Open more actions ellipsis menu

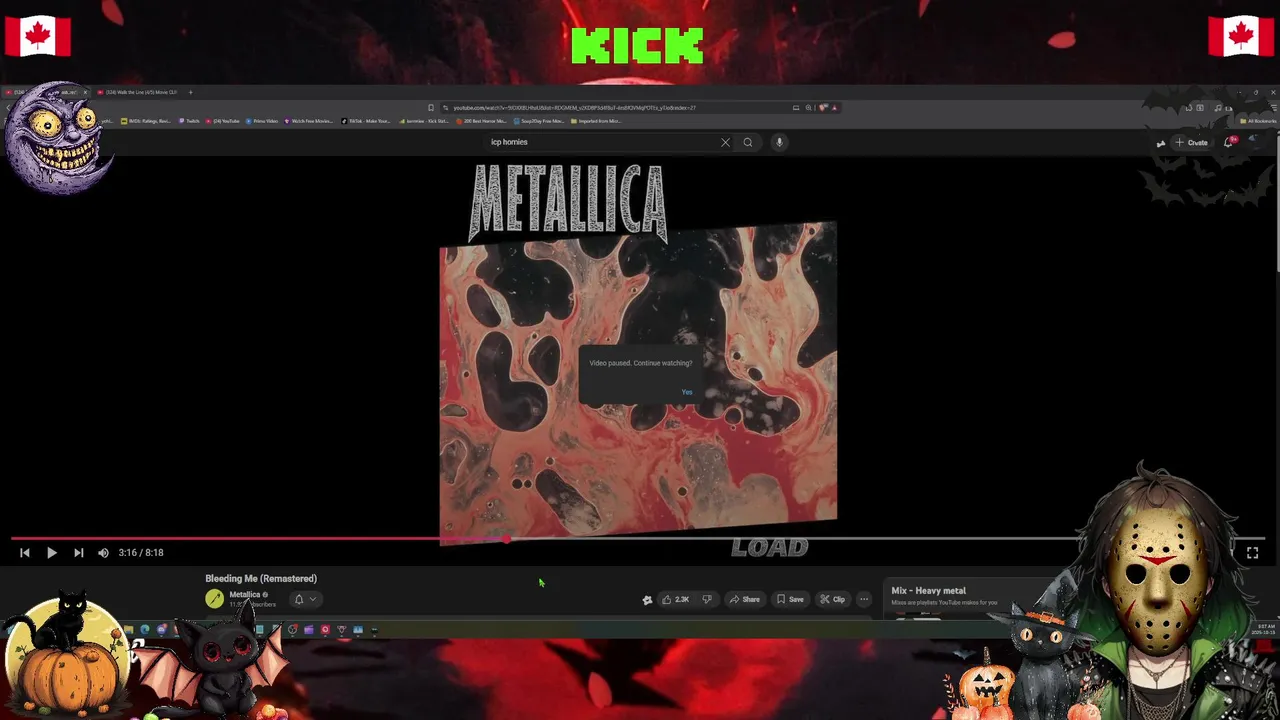point(864,599)
